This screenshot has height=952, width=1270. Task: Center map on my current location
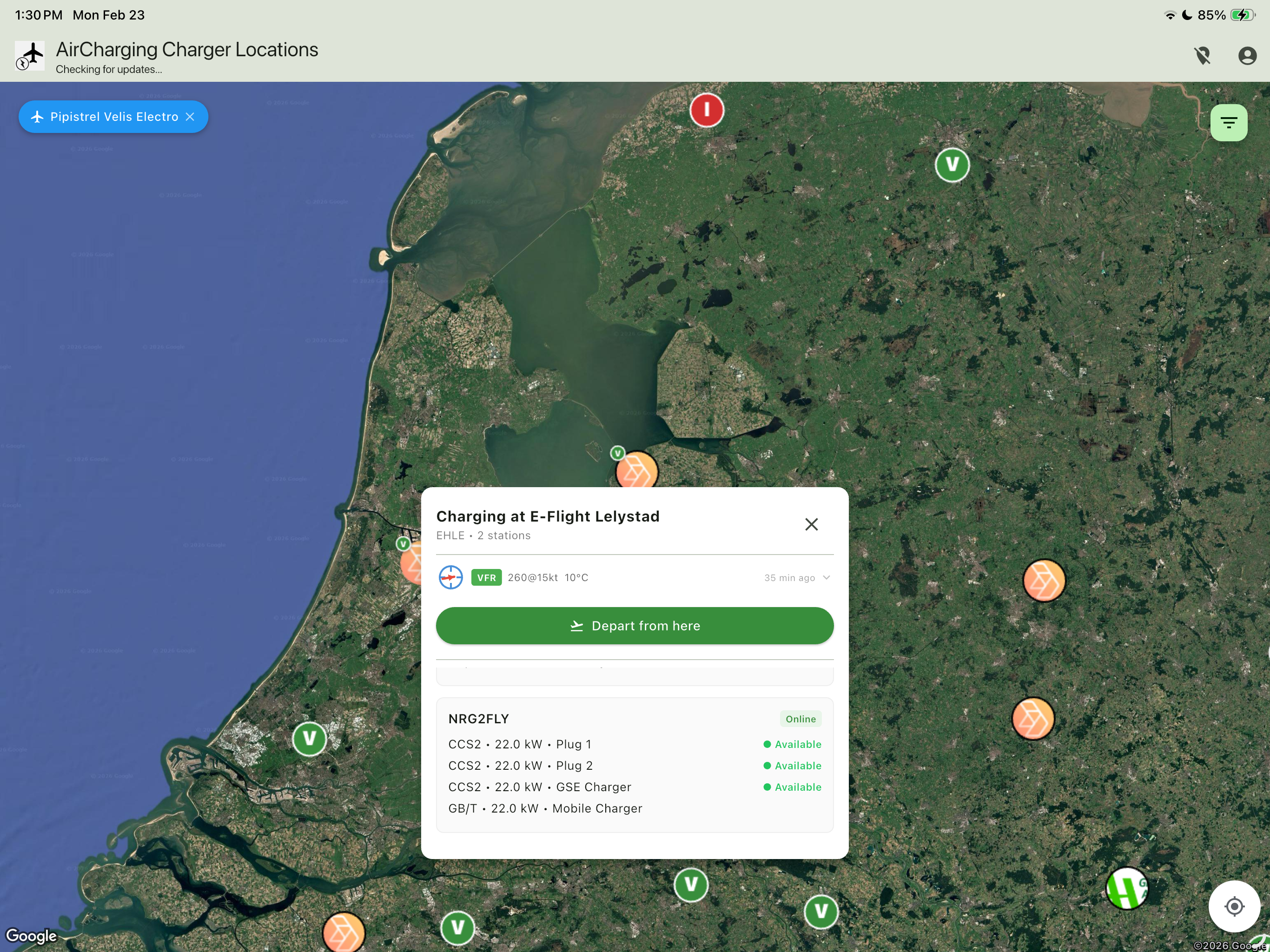click(1234, 906)
